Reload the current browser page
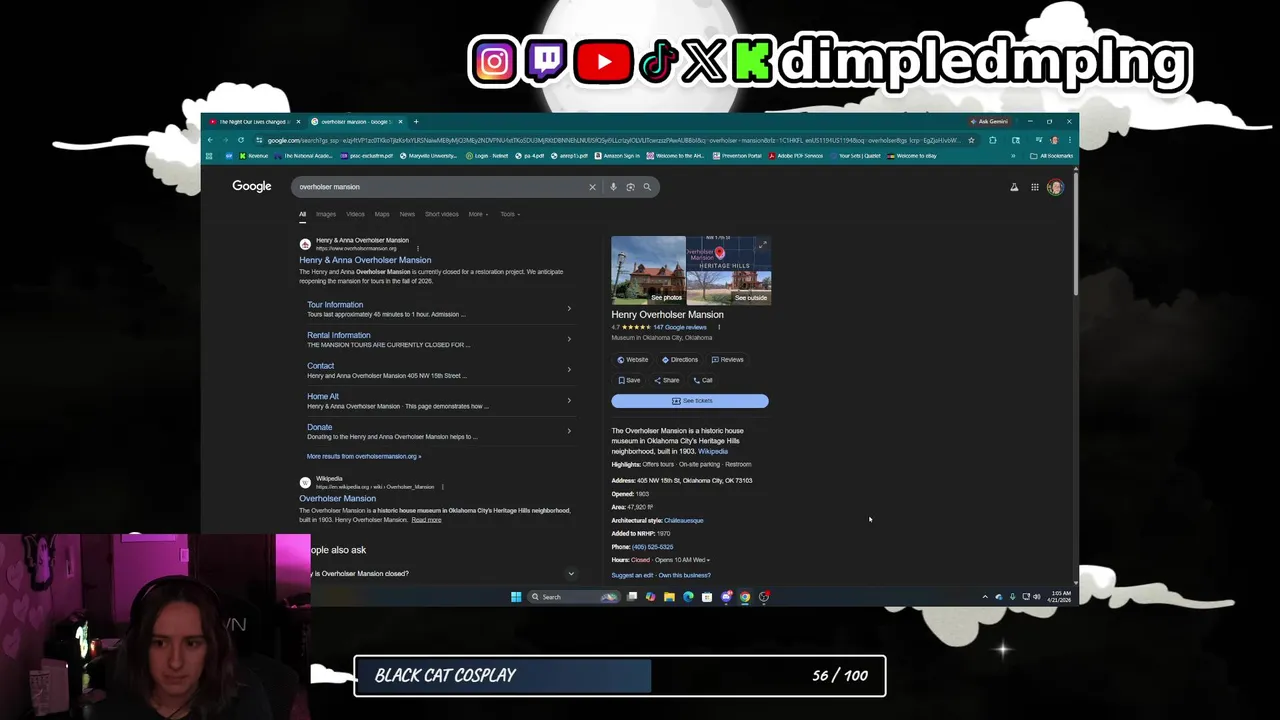Viewport: 1280px width, 720px height. (x=241, y=140)
